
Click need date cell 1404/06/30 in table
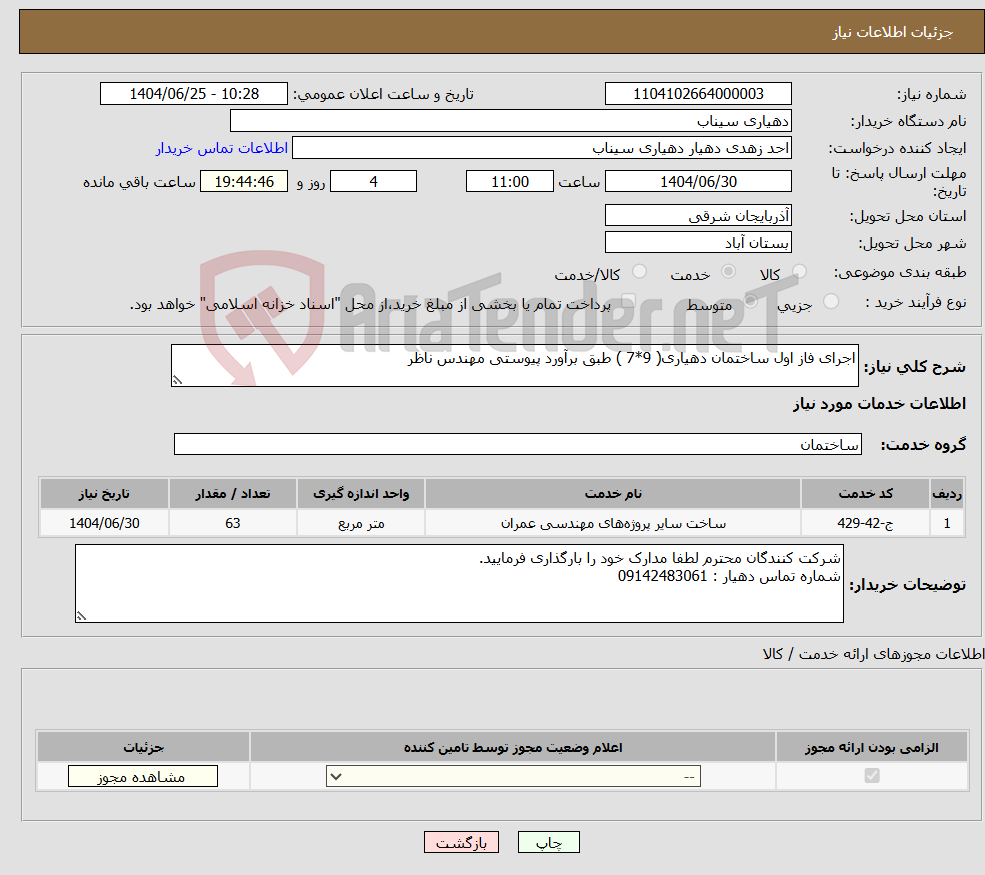click(104, 523)
